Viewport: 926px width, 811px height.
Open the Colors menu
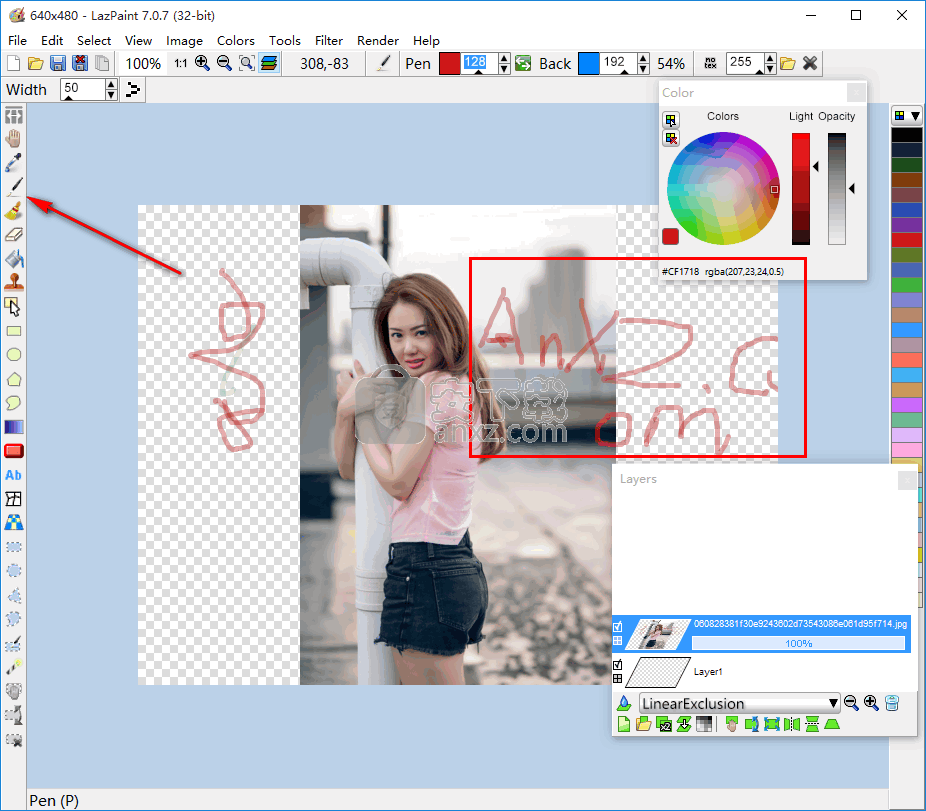(236, 40)
